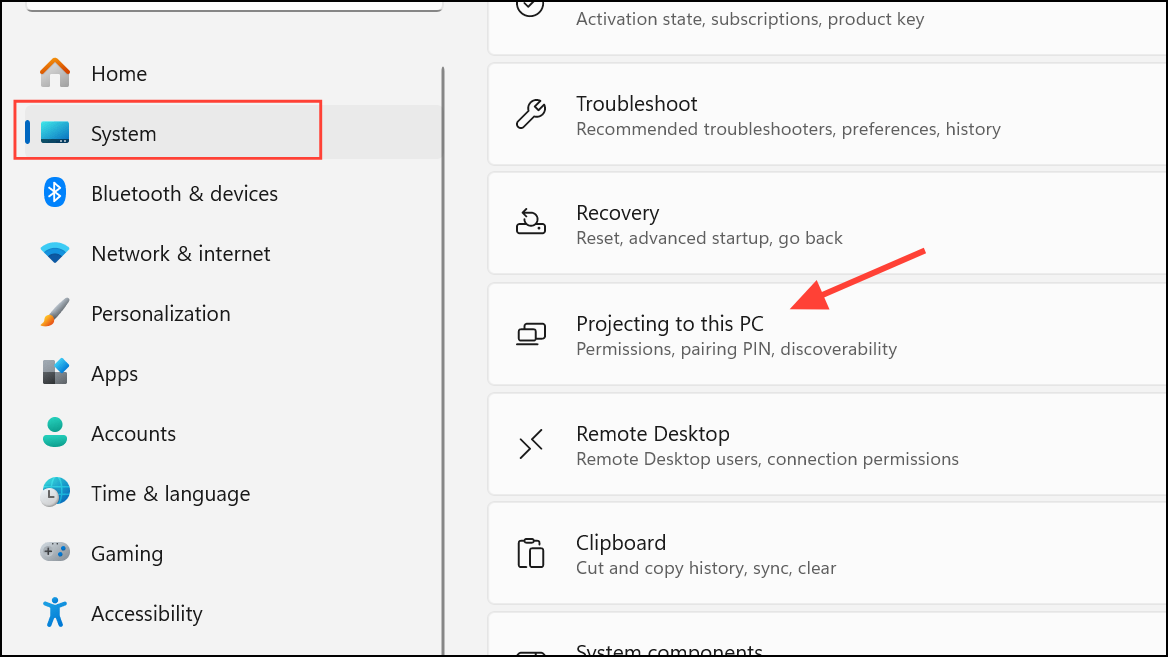
Task: Click the System monitor icon
Action: coord(55,133)
